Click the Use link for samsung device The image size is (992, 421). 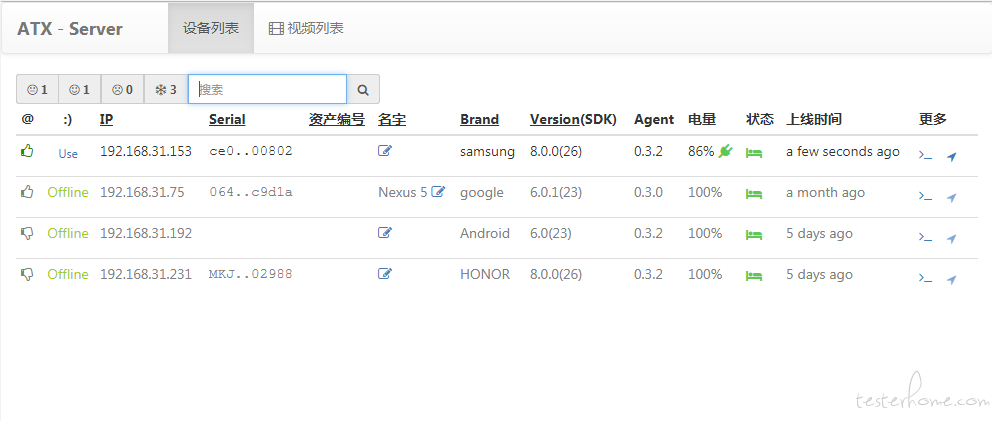point(67,153)
